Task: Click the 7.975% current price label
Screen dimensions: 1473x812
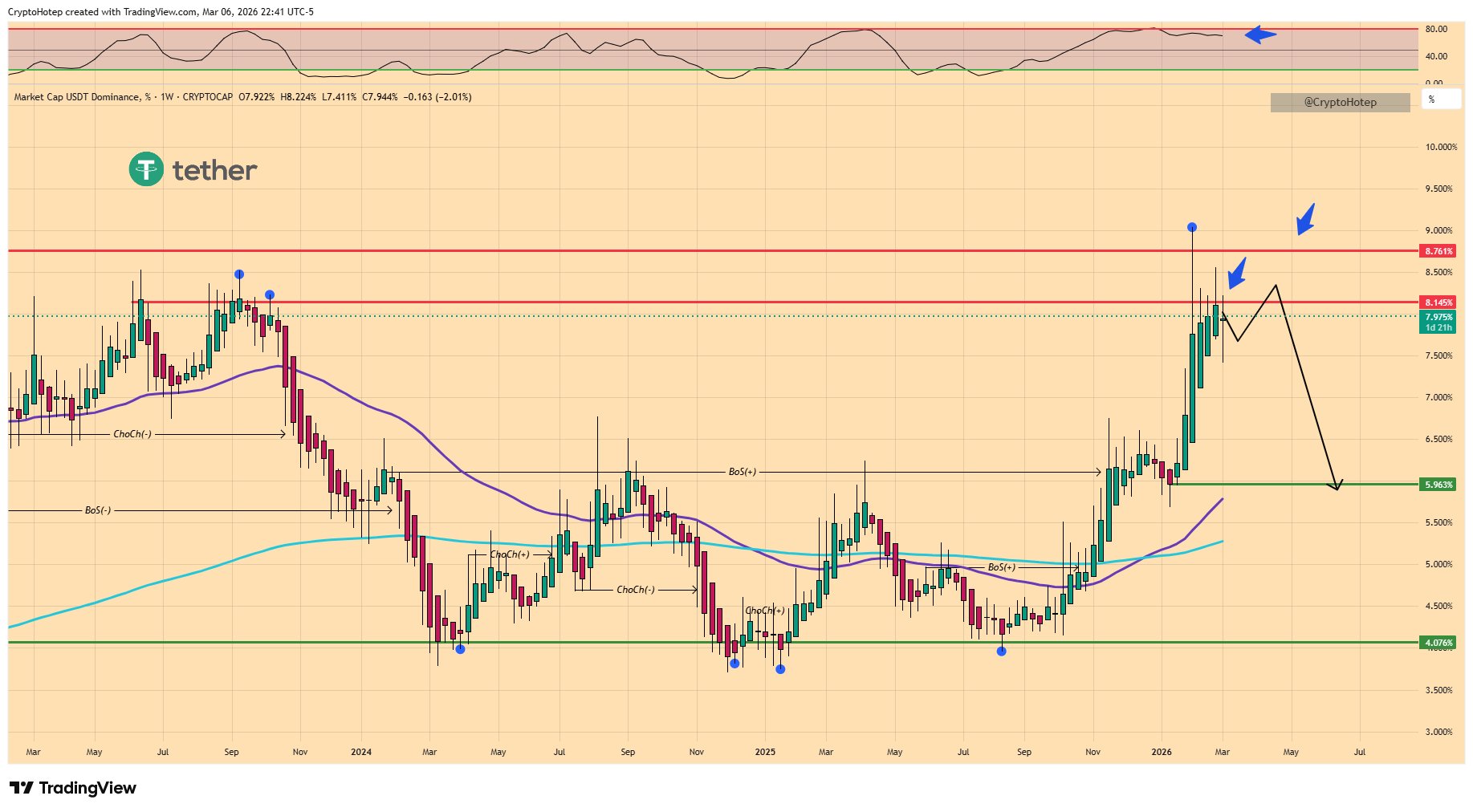Action: pos(1438,317)
